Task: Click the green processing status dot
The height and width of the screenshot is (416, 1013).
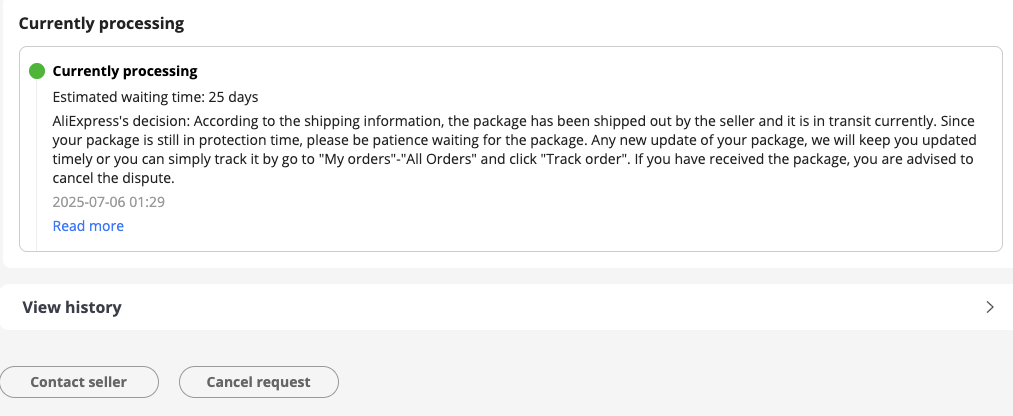Action: (37, 71)
